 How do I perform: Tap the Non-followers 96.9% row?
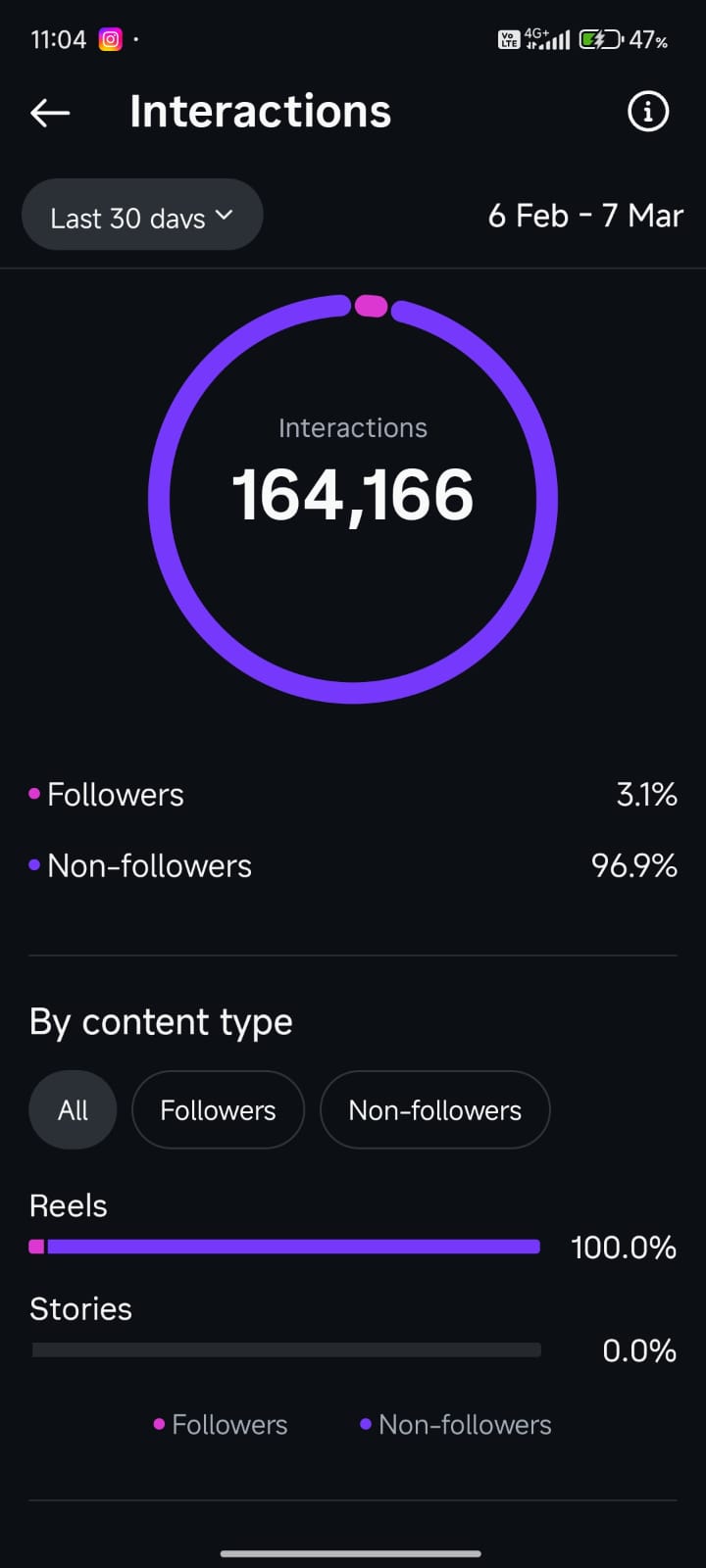click(353, 866)
